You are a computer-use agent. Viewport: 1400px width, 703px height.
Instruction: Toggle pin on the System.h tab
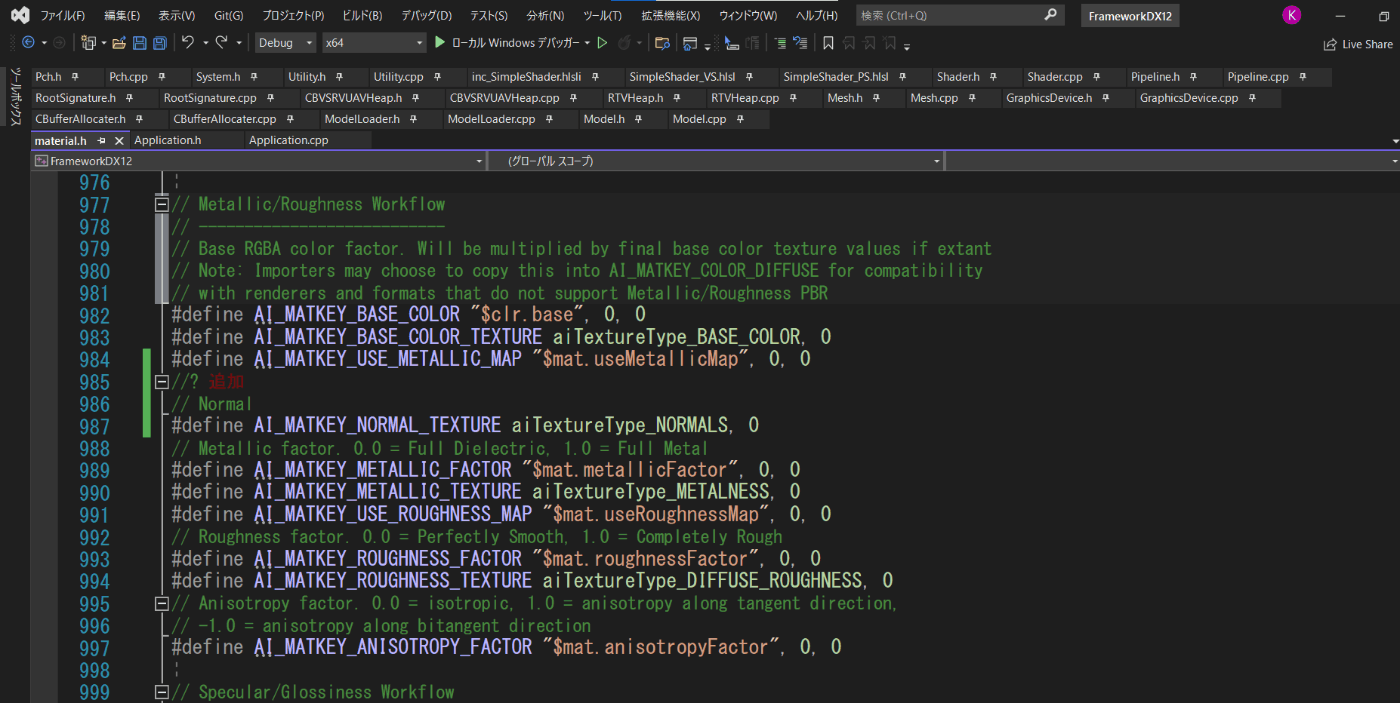pyautogui.click(x=253, y=77)
